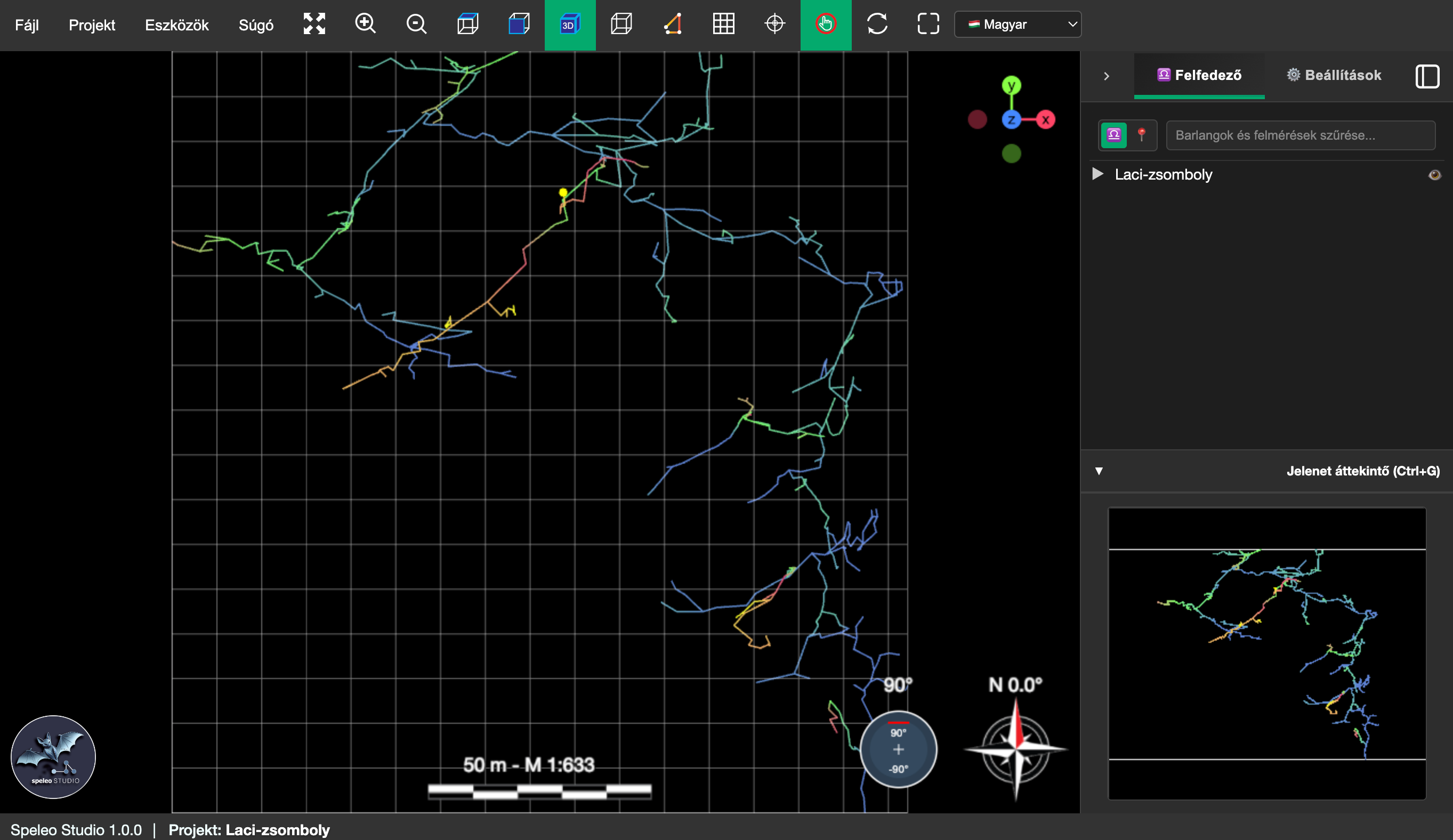Open the Eszközök menu
The height and width of the screenshot is (840, 1453).
[176, 25]
